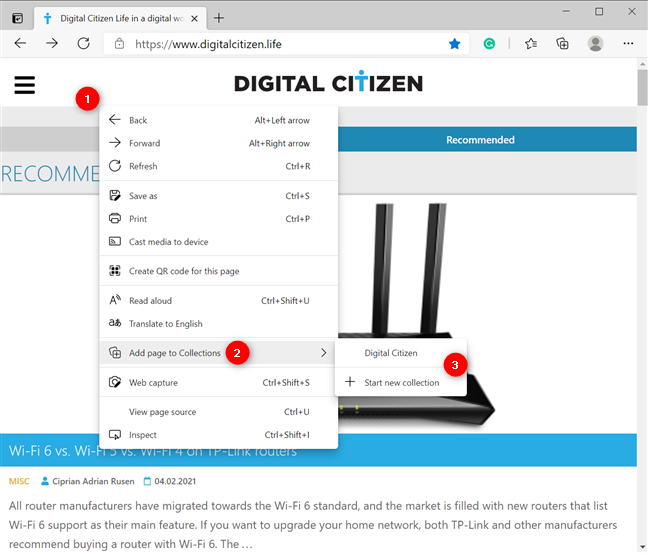The height and width of the screenshot is (553, 648).
Task: Minimize the Edge browser window
Action: click(566, 12)
